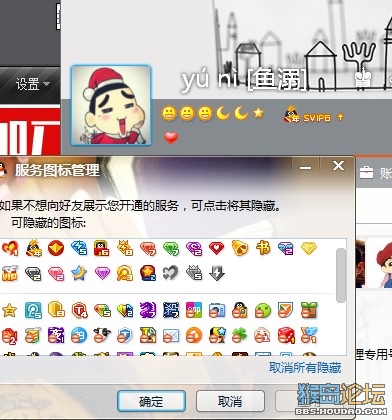Click the 取消所有隐藏 link

tap(305, 368)
